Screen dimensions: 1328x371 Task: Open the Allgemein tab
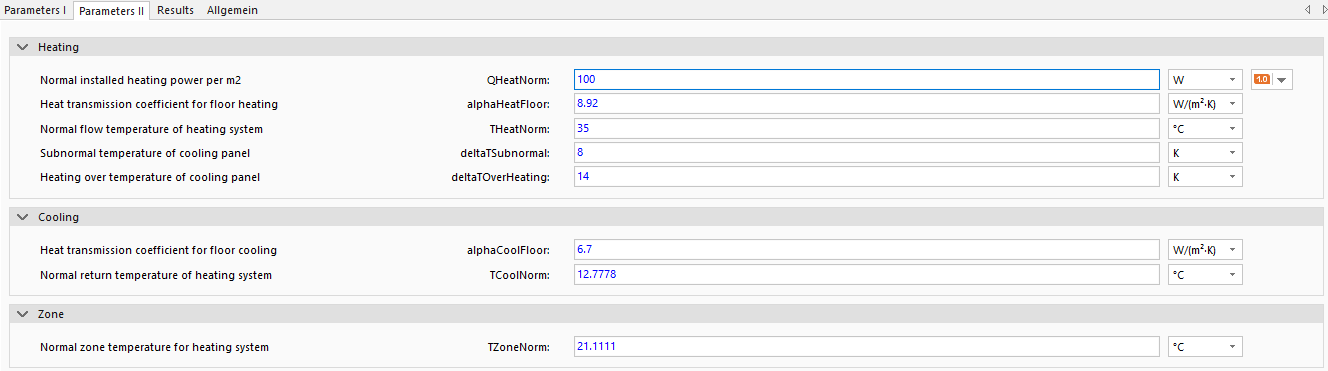(x=232, y=10)
